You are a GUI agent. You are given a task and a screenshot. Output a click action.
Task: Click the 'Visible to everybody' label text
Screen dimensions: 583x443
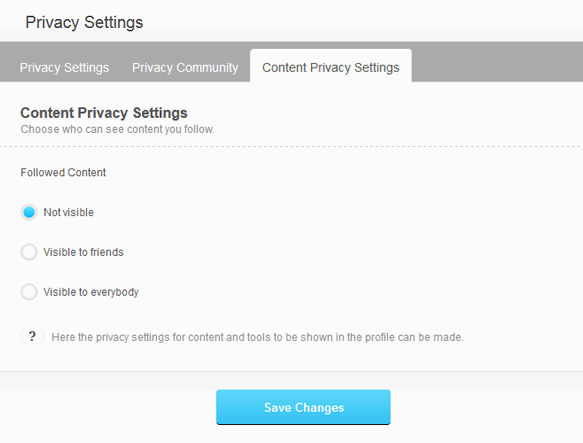pyautogui.click(x=91, y=292)
